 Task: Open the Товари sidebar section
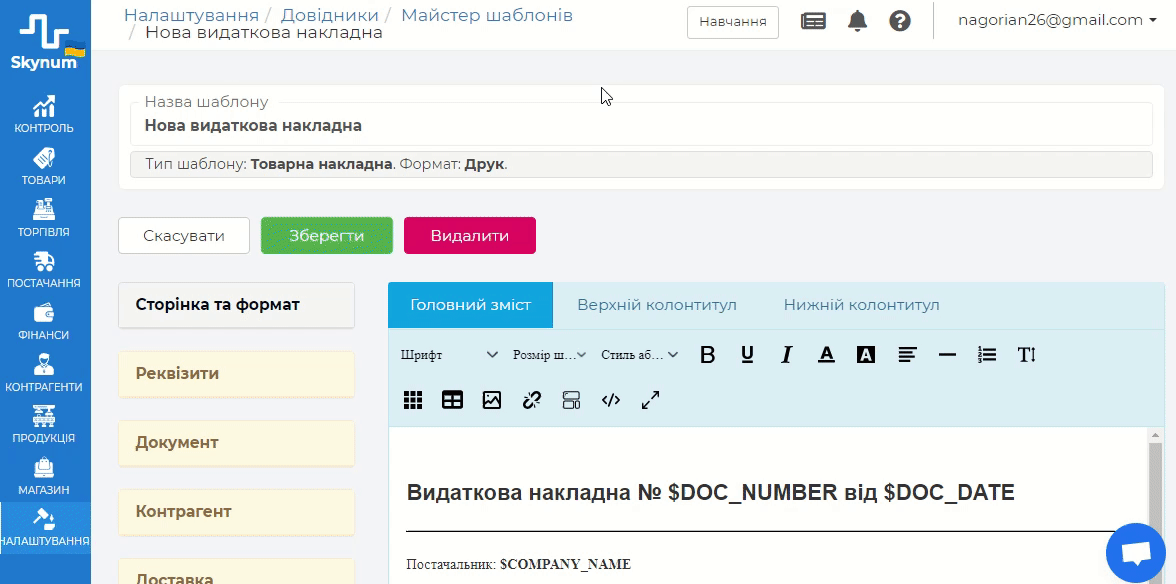(x=44, y=166)
